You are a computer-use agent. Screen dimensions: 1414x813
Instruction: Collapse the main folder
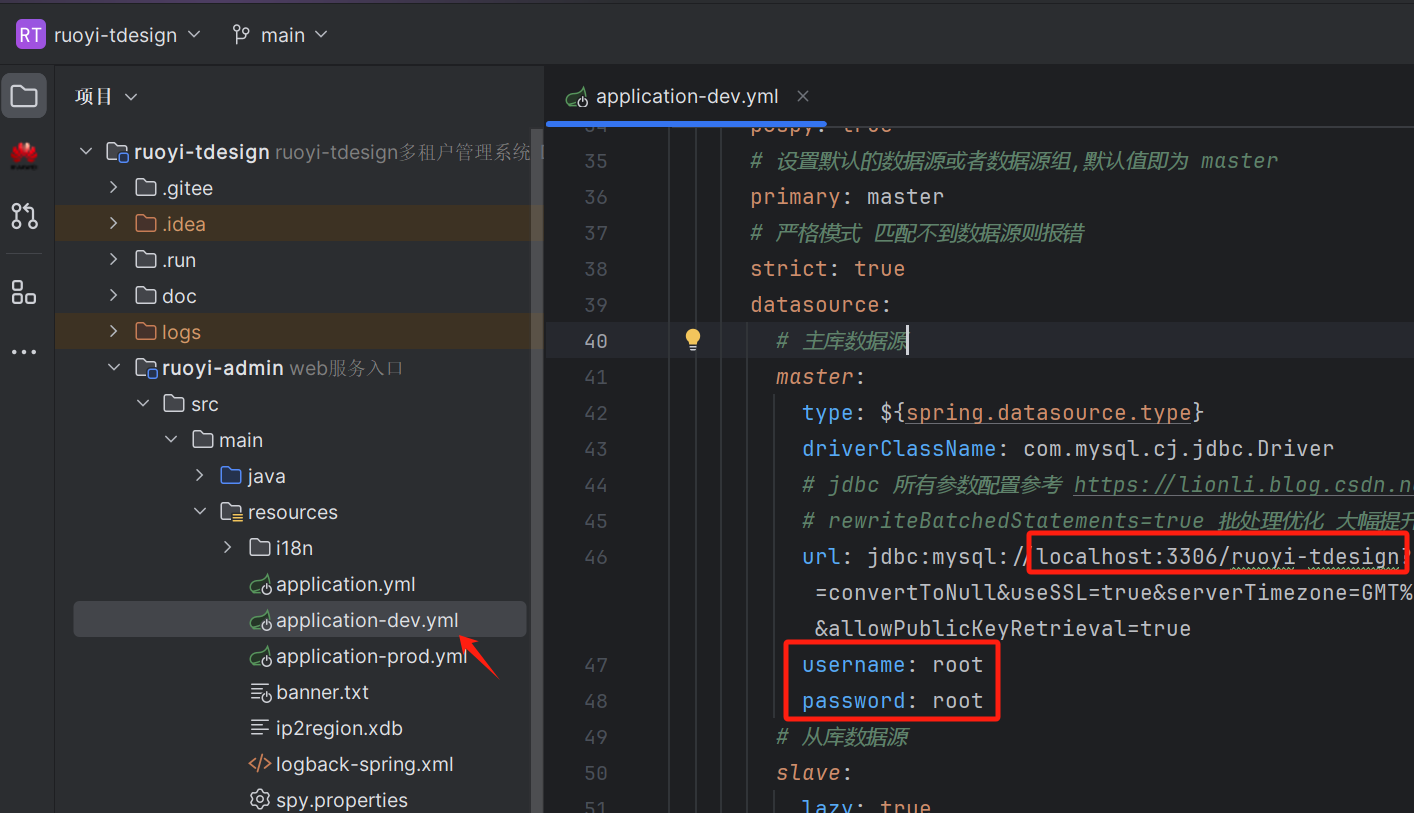[x=171, y=440]
